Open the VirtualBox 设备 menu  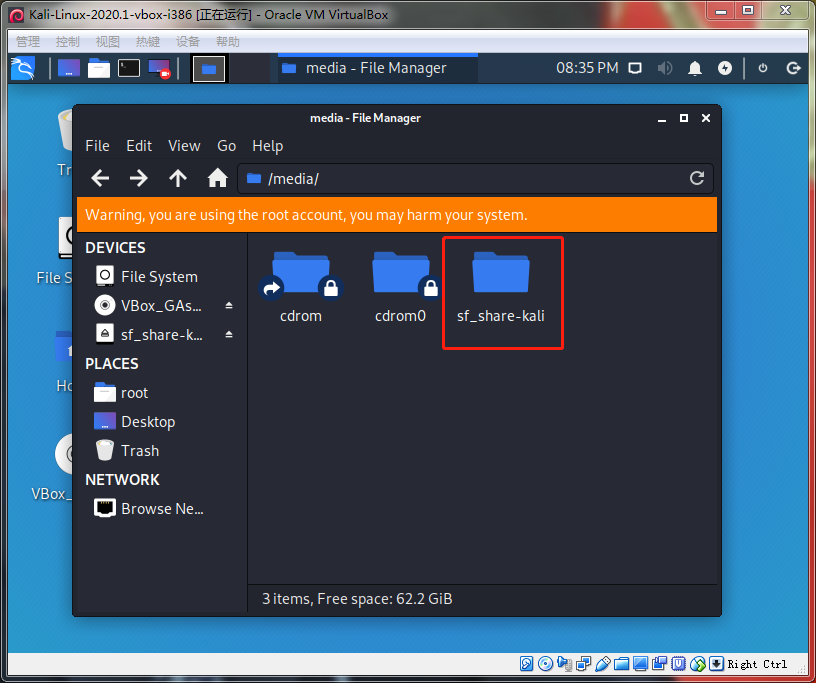188,42
